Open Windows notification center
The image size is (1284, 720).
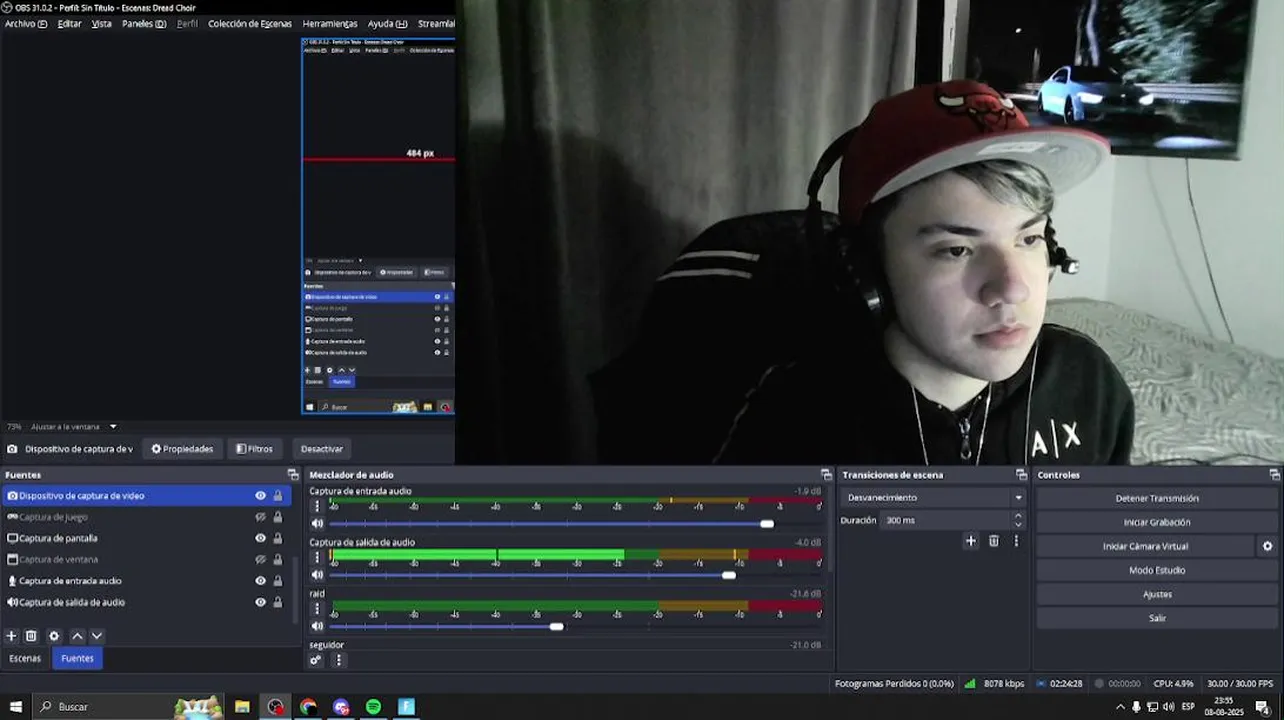coord(1262,707)
